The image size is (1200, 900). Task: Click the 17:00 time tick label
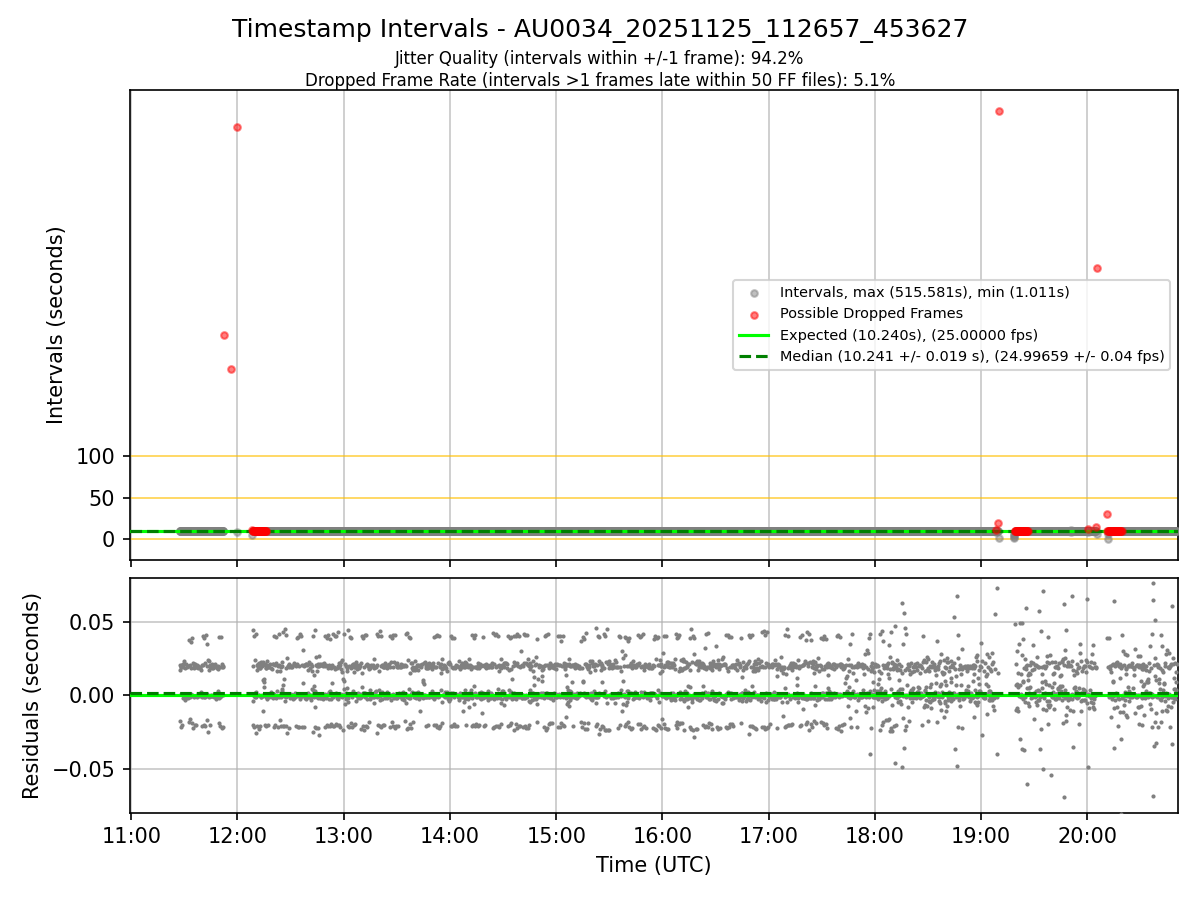pyautogui.click(x=769, y=834)
